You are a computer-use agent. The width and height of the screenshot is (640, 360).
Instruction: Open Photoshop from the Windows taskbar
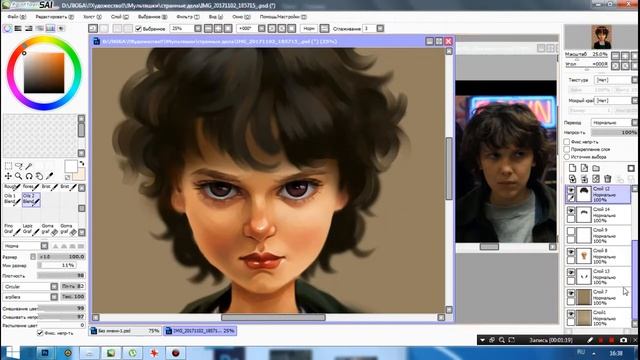[x=44, y=353]
